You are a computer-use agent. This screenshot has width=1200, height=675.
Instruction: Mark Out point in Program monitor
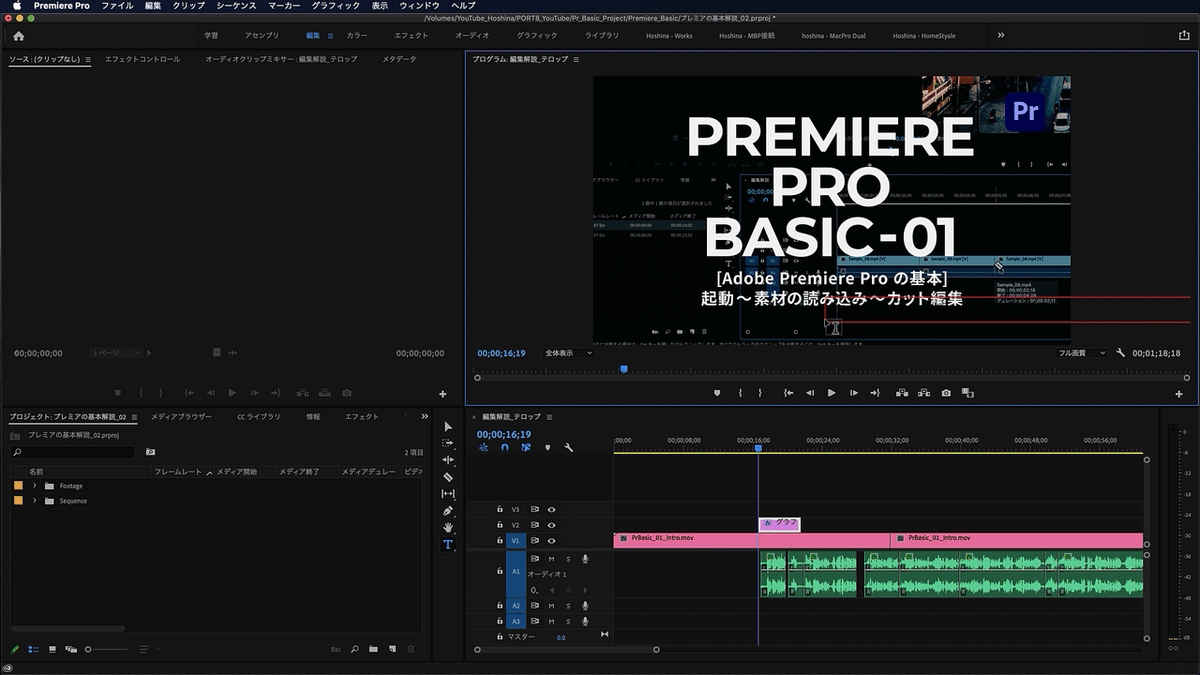click(x=760, y=393)
